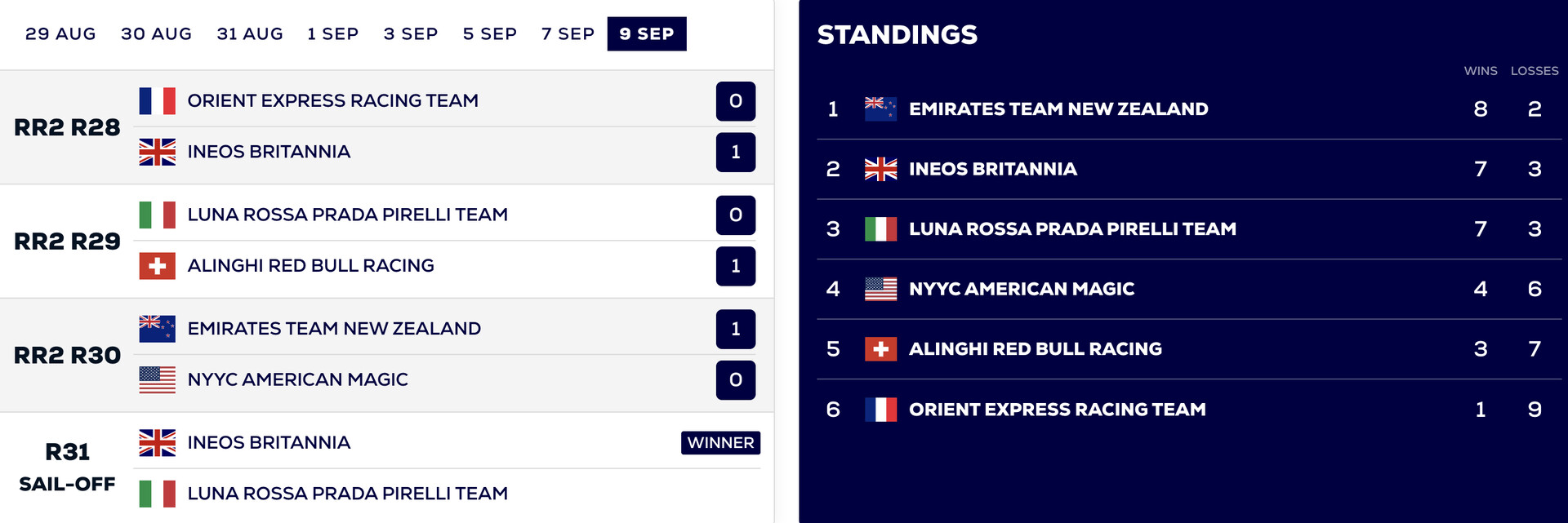Screen dimensions: 1568x523
Task: Open Emirates Team New Zealand in the standings
Action: pos(1058,109)
